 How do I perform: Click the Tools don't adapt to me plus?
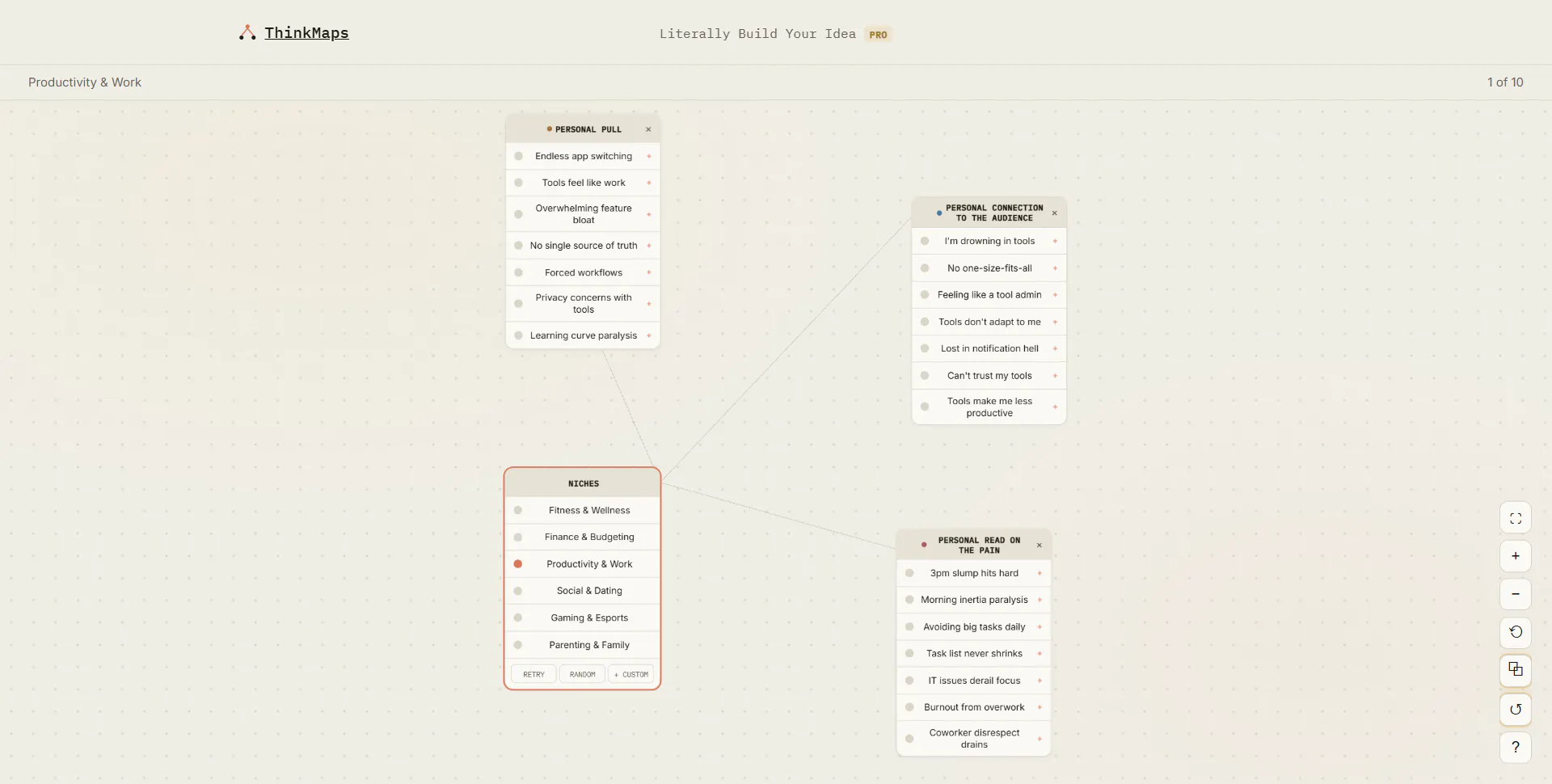point(1055,322)
